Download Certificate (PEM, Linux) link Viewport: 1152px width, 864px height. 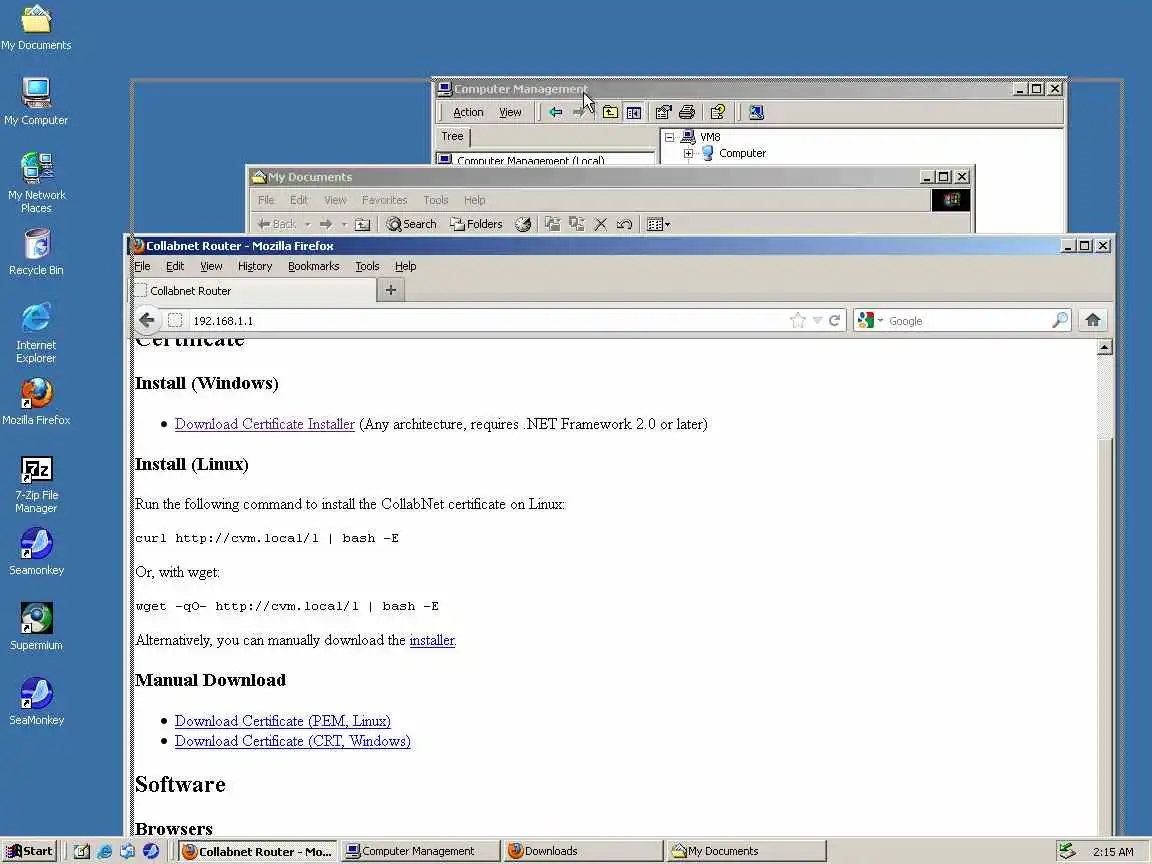(x=283, y=721)
